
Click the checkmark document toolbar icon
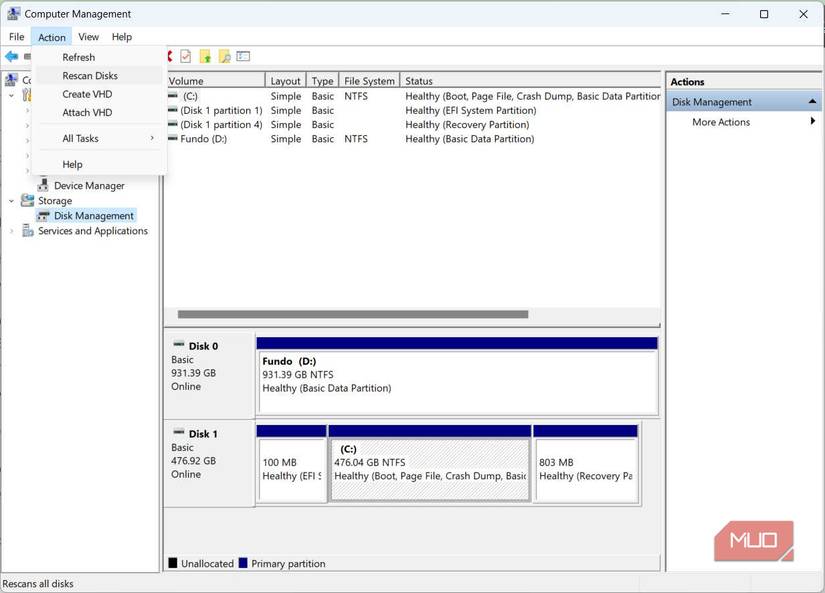[x=186, y=56]
